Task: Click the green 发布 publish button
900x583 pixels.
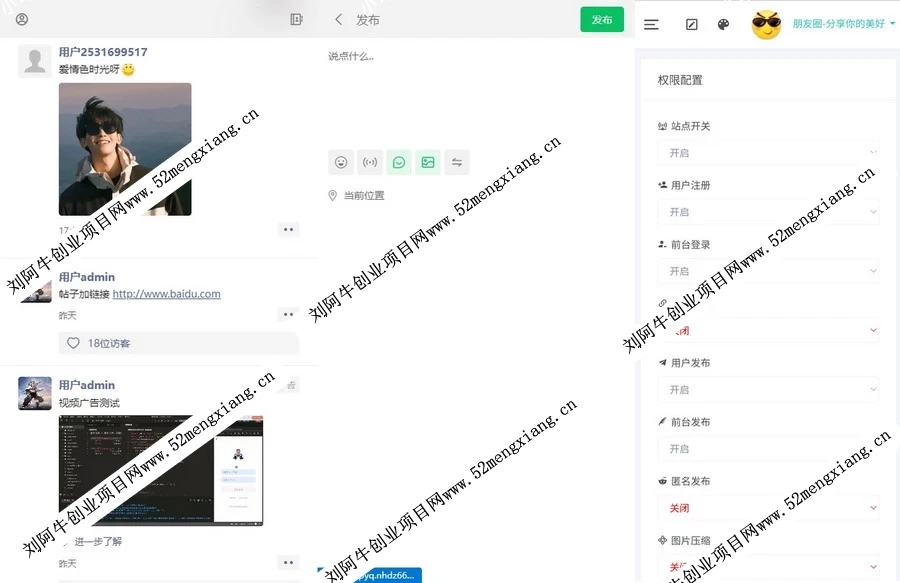Action: click(x=602, y=20)
